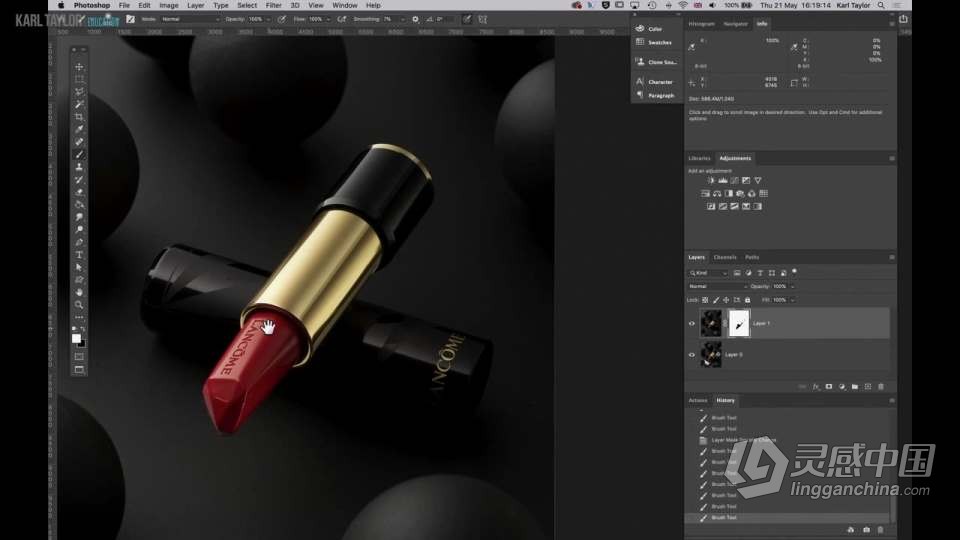Select the Move tool
The image size is (960, 540).
[x=79, y=66]
